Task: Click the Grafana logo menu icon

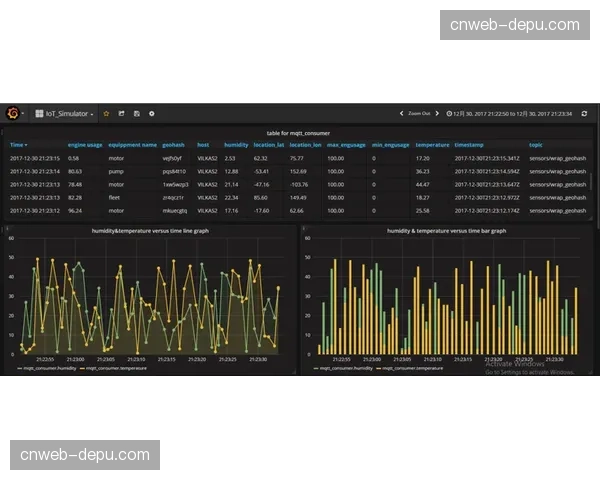Action: 14,113
